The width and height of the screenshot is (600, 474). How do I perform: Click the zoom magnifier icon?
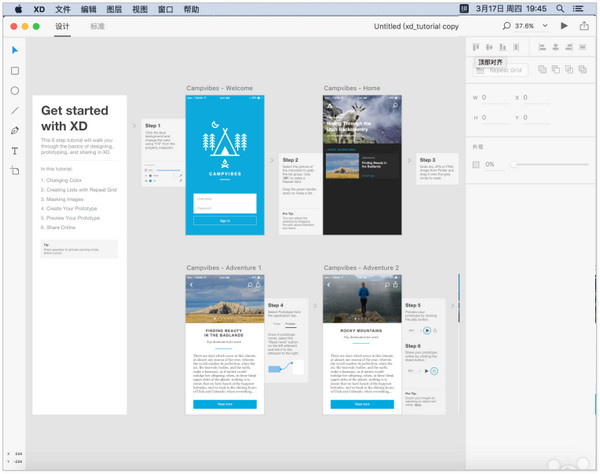507,26
